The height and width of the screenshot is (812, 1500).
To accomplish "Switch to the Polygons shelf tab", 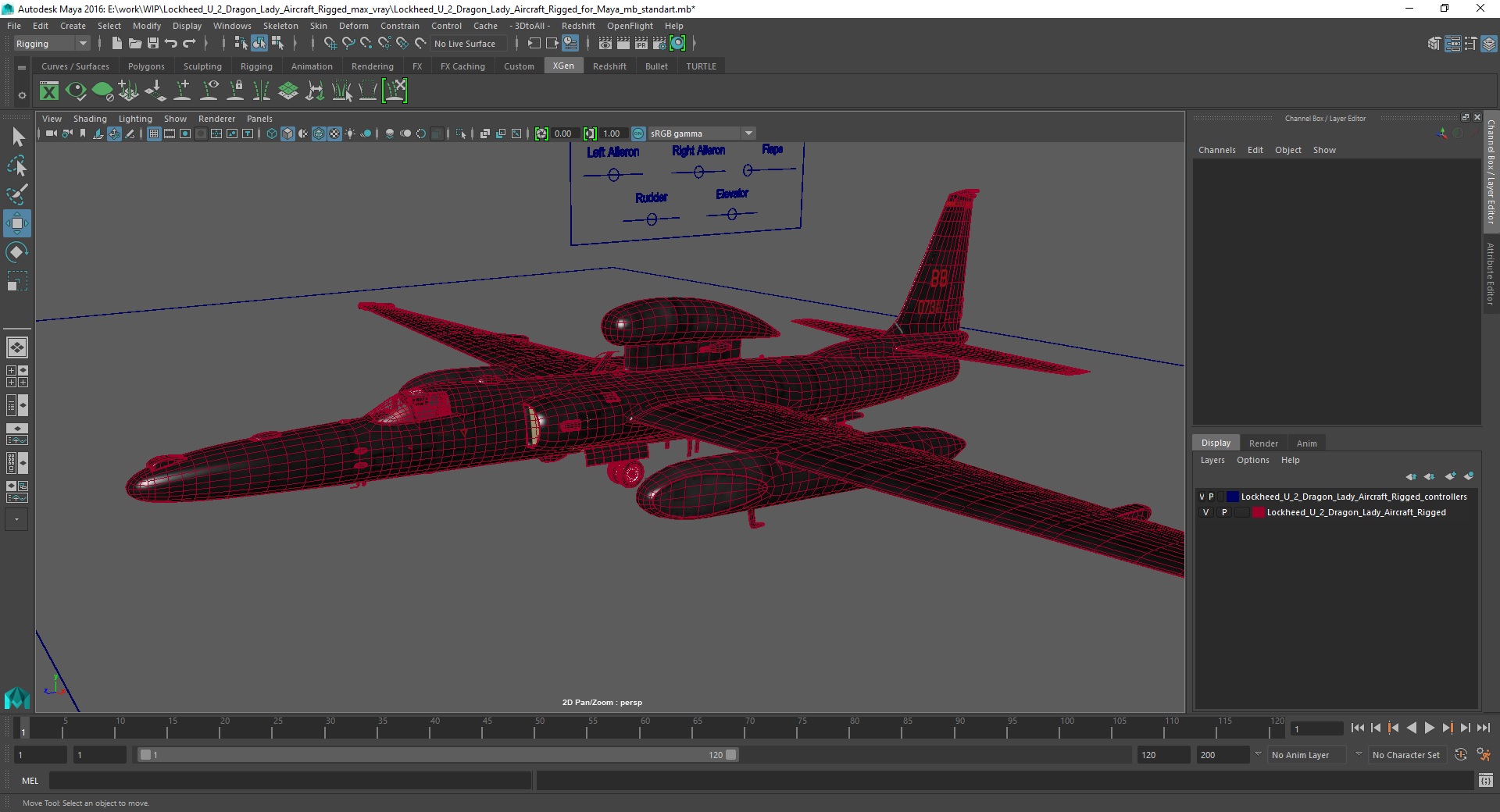I will point(146,66).
